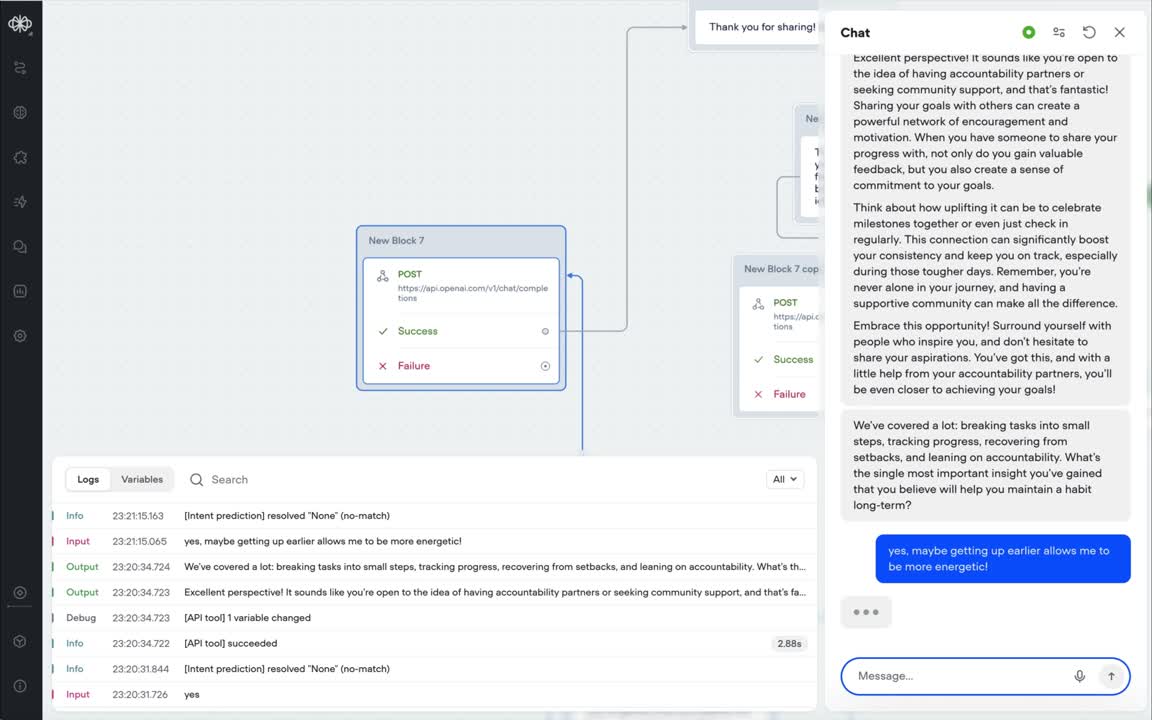Open the chat bubbles transcripts sidebar icon
Viewport: 1152px width, 720px height.
[20, 247]
